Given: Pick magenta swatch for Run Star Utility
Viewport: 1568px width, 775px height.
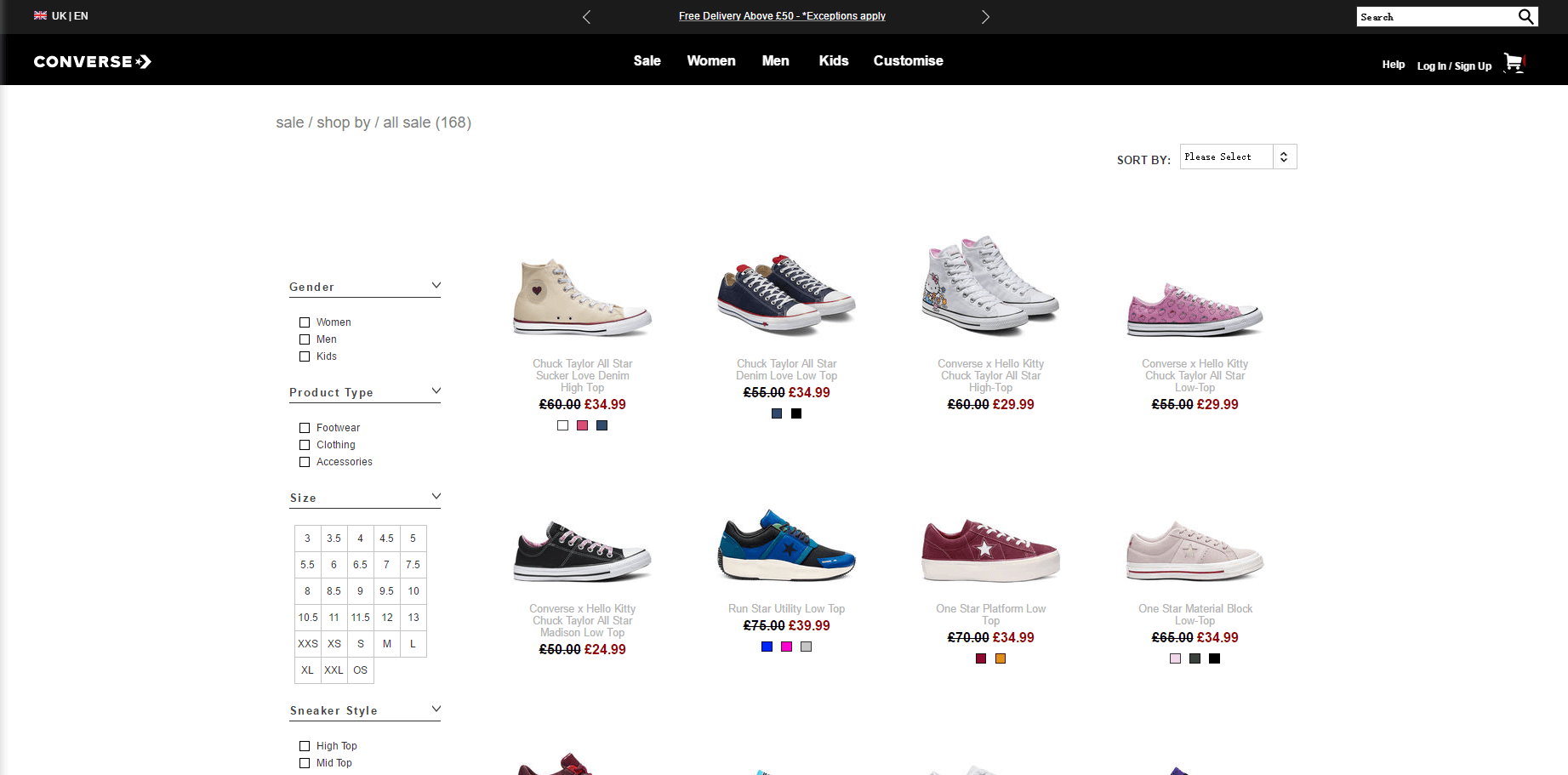Looking at the screenshot, I should [786, 647].
